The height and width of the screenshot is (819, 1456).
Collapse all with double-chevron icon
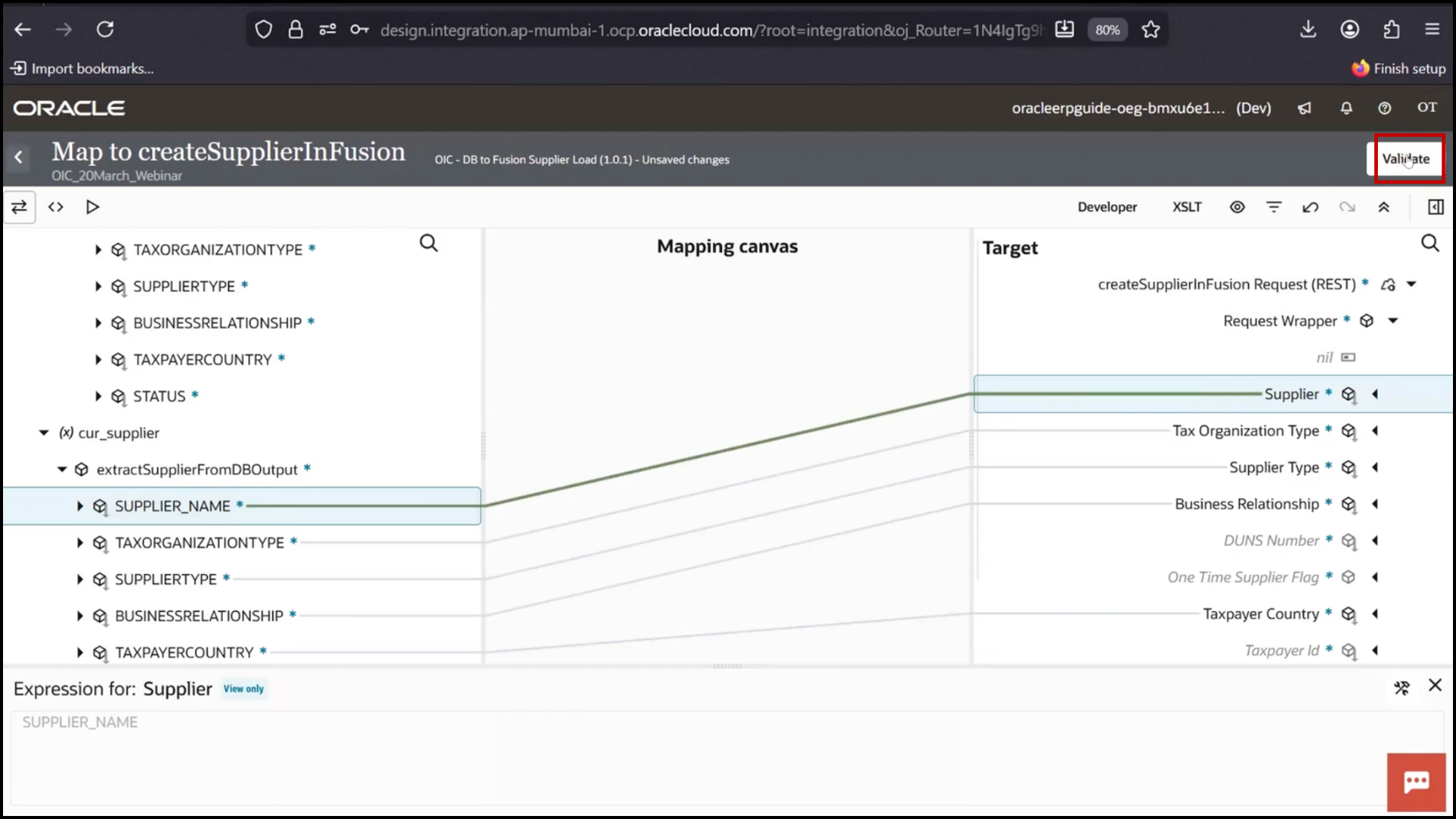coord(1383,207)
